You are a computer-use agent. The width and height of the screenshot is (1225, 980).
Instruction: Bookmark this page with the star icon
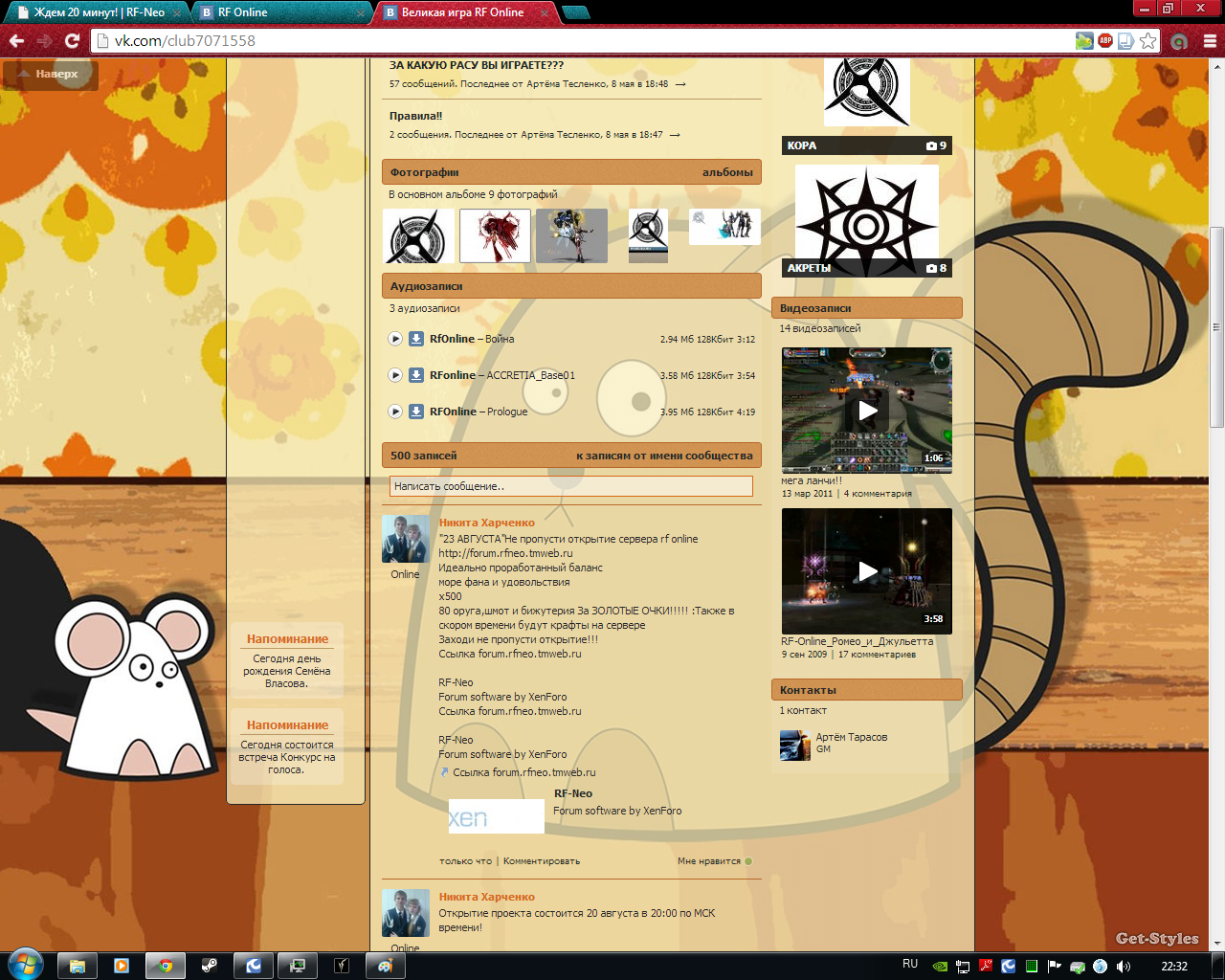pyautogui.click(x=1147, y=40)
